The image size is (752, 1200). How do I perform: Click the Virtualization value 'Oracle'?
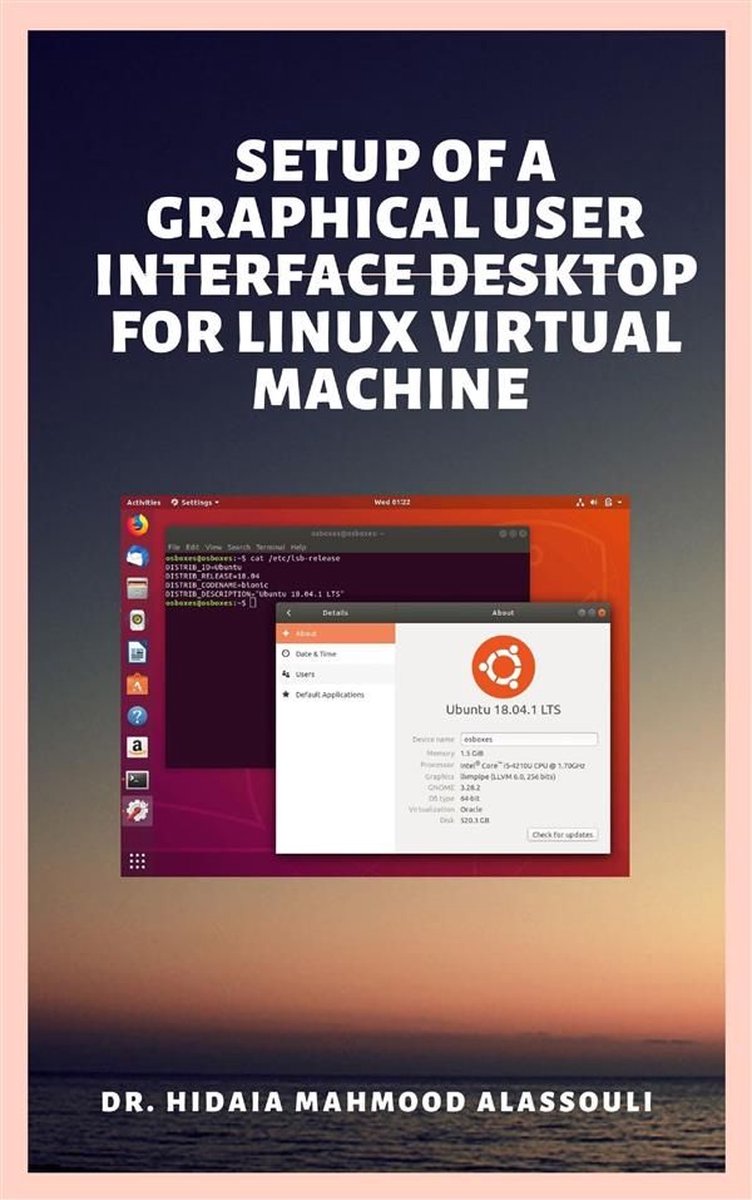(470, 810)
